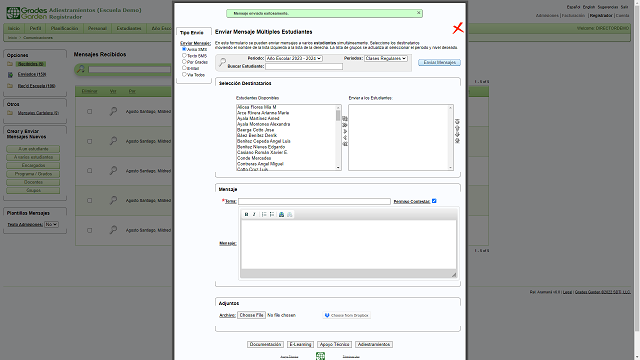Select the Aviso SMS radio option

coord(184,49)
